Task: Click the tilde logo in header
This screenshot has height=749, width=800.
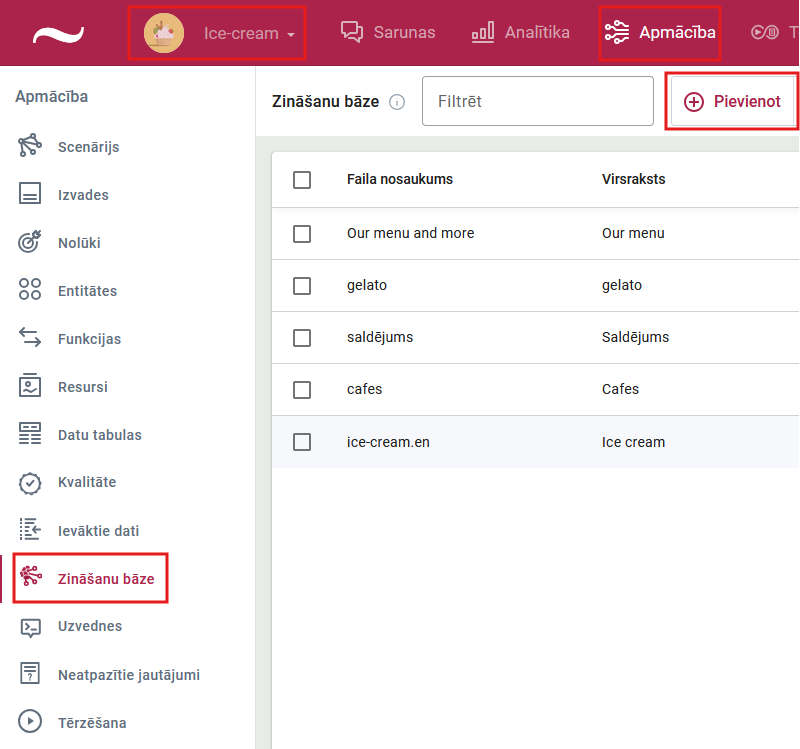Action: coord(58,34)
